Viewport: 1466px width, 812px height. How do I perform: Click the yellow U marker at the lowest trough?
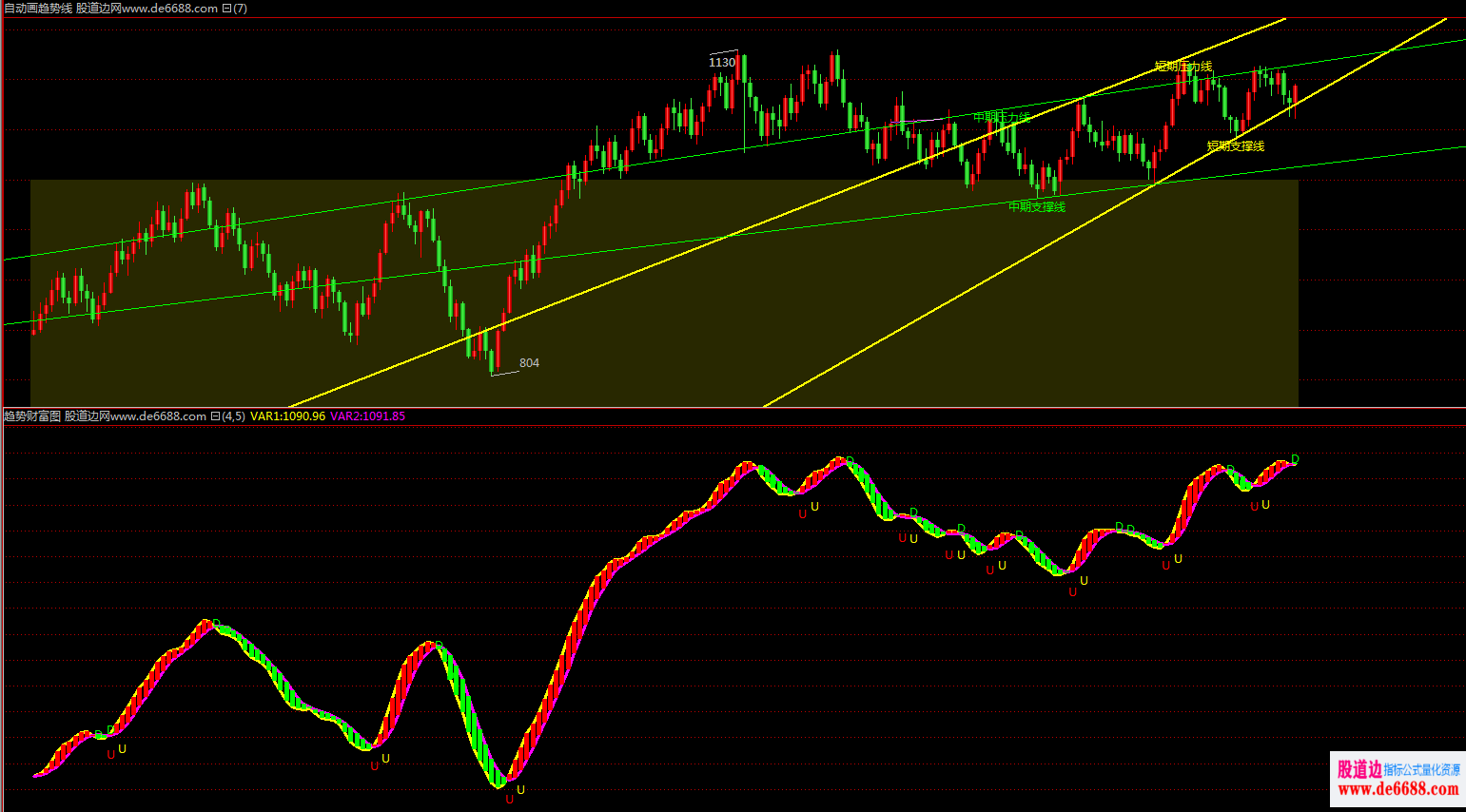click(x=520, y=790)
